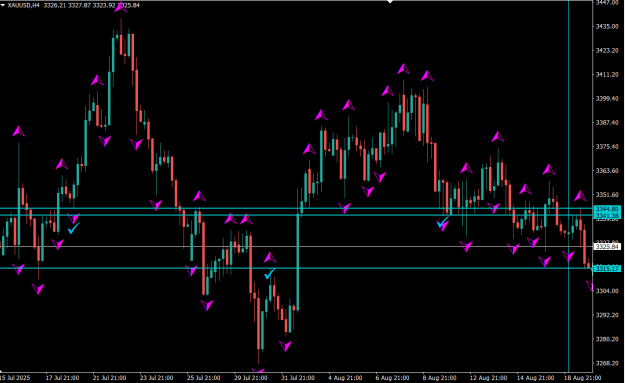Image resolution: width=625 pixels, height=383 pixels.
Task: Click the 3280.20 price scale value
Action: [x=607, y=339]
